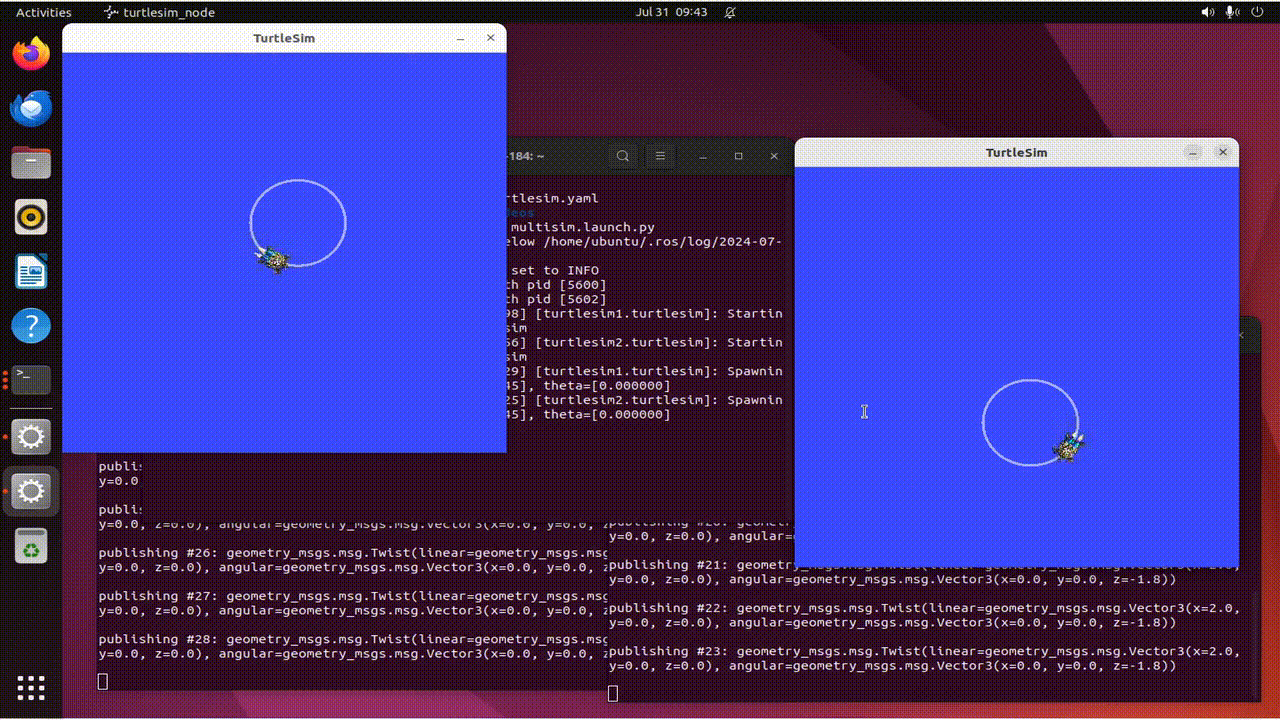Open system menu via power icon
This screenshot has width=1280, height=720.
[1255, 12]
